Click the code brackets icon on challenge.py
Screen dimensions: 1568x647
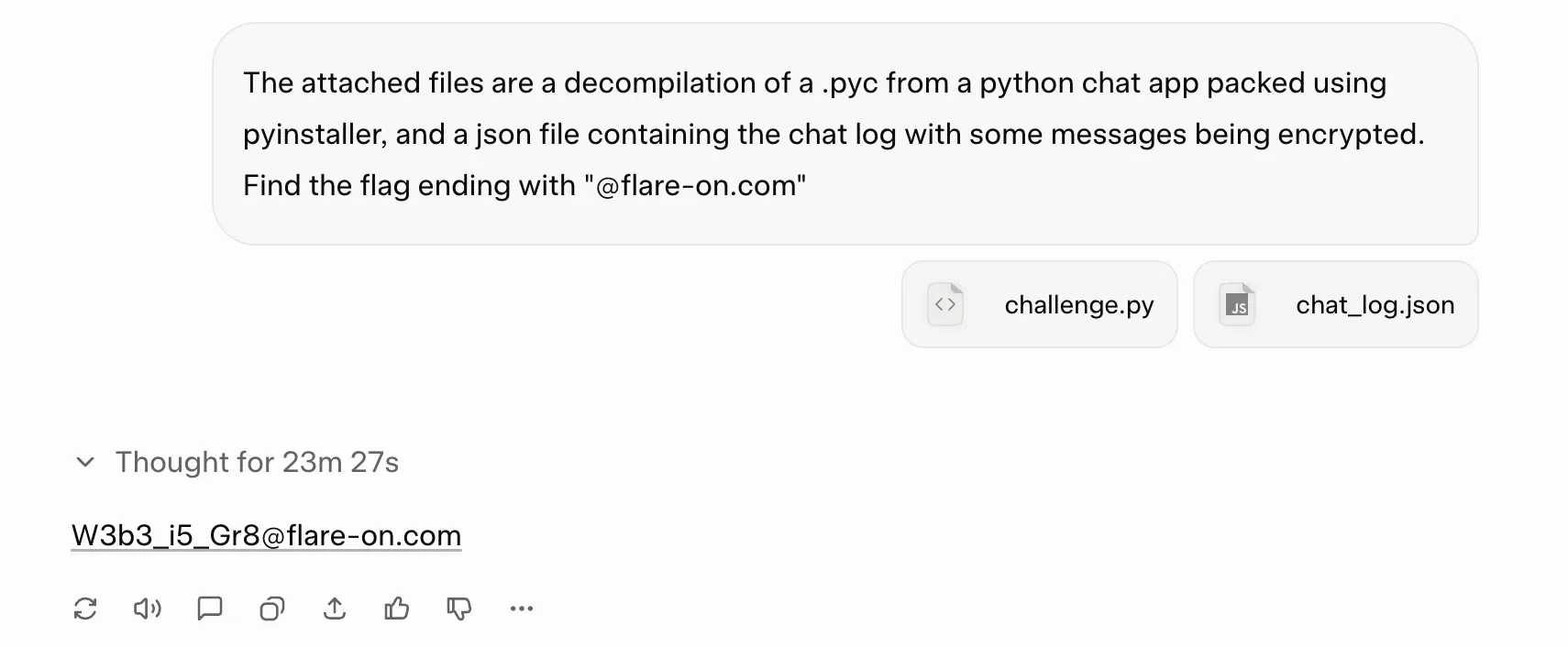[945, 304]
